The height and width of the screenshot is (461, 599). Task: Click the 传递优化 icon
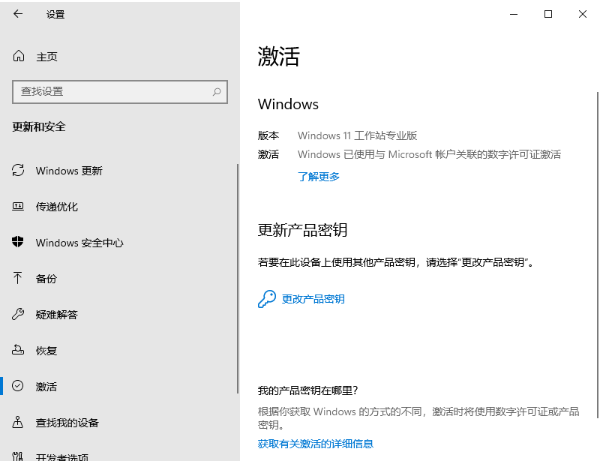tap(18, 207)
